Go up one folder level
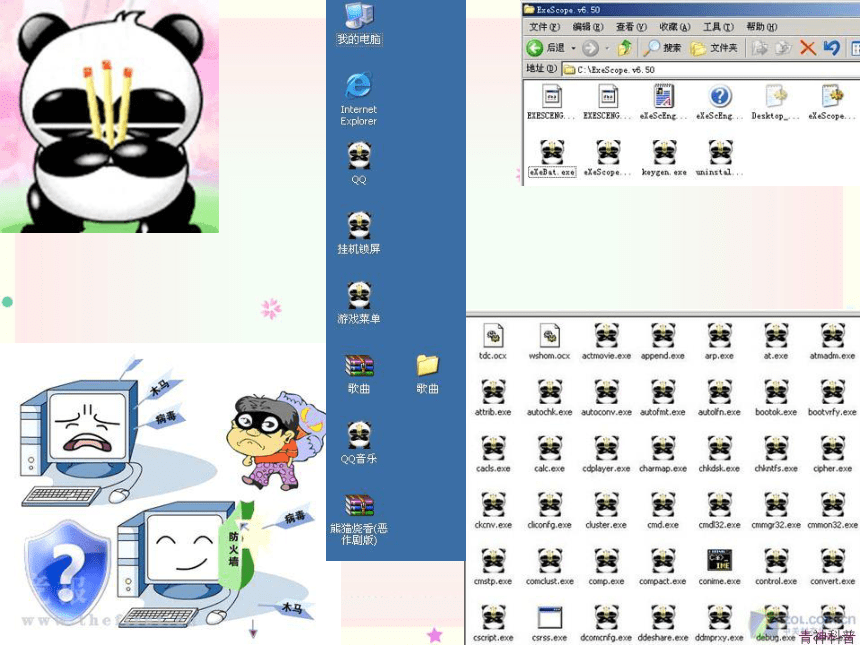The width and height of the screenshot is (860, 645). click(x=624, y=48)
